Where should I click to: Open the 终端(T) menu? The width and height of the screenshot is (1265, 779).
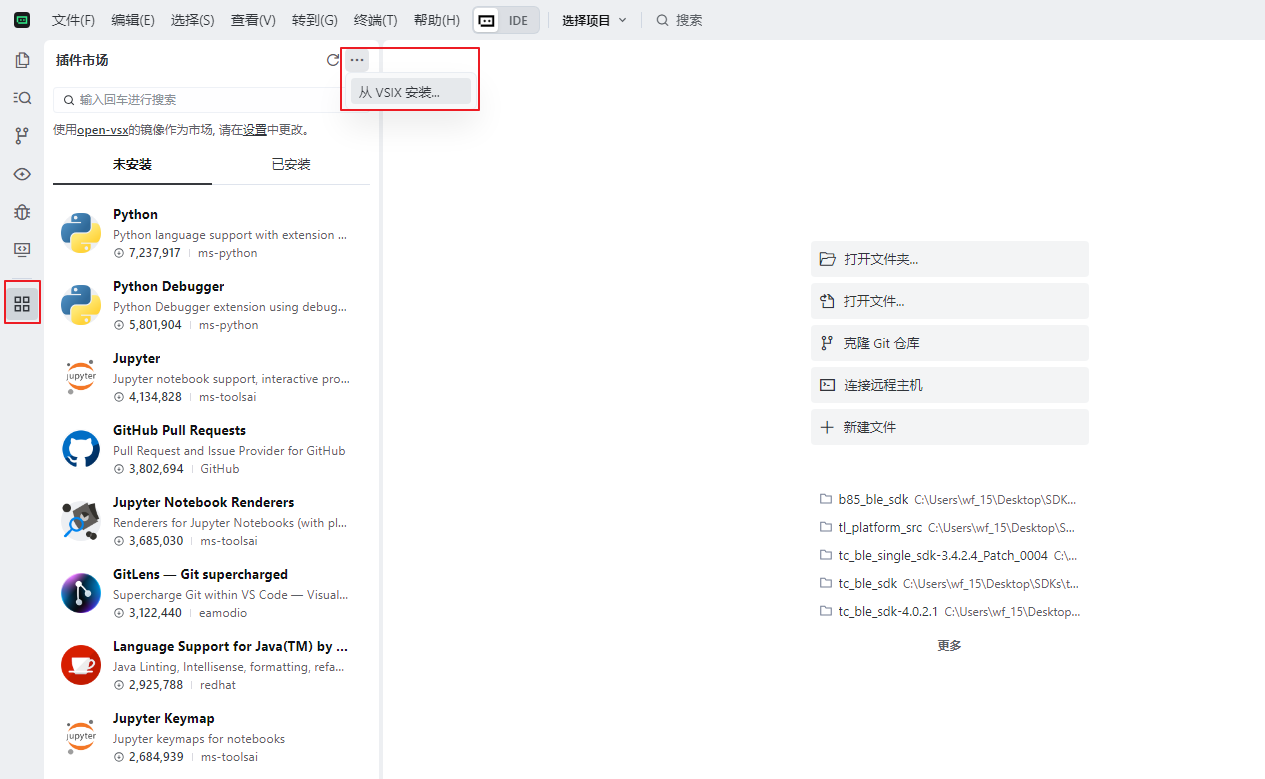click(375, 20)
